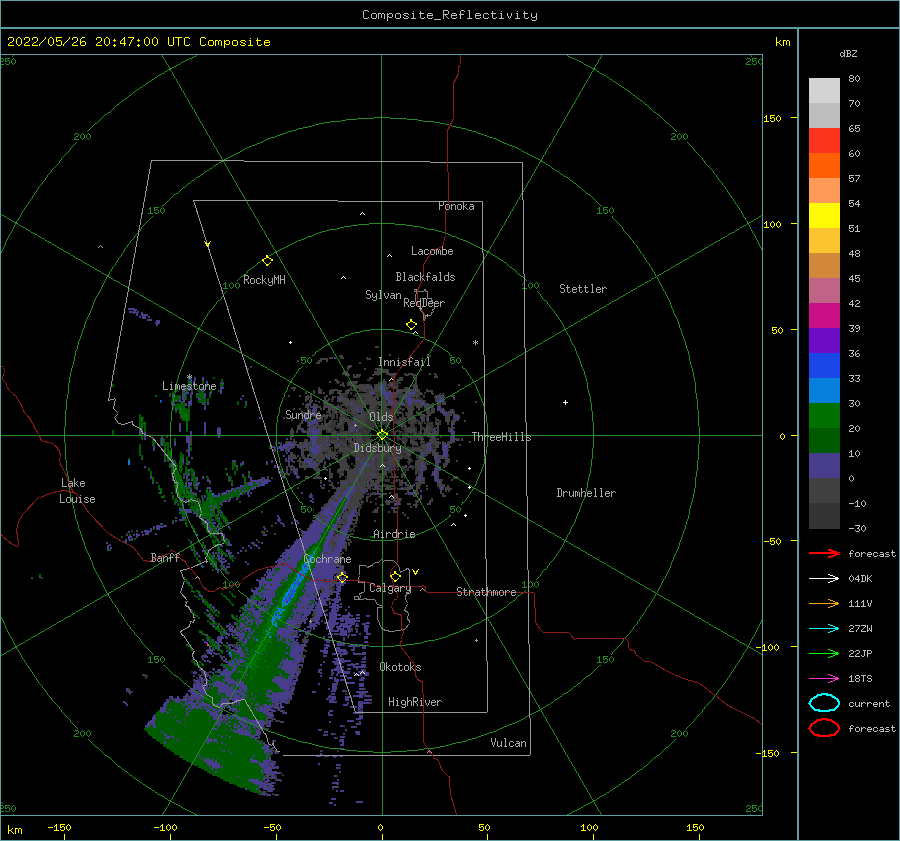Screen dimensions: 900x841
Task: Click the Innisfail town label
Action: click(404, 362)
